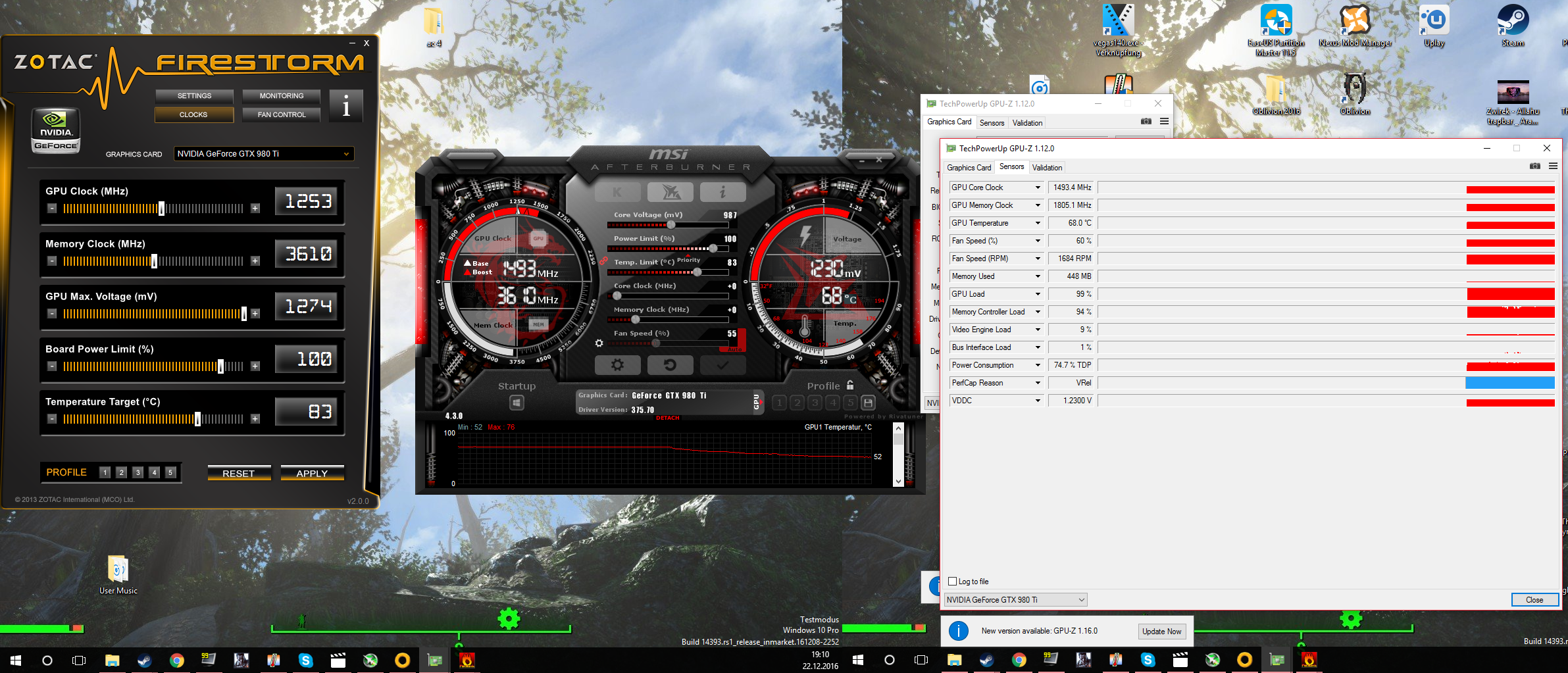Click the plus button for Memory Clock in Firestorm

[255, 261]
